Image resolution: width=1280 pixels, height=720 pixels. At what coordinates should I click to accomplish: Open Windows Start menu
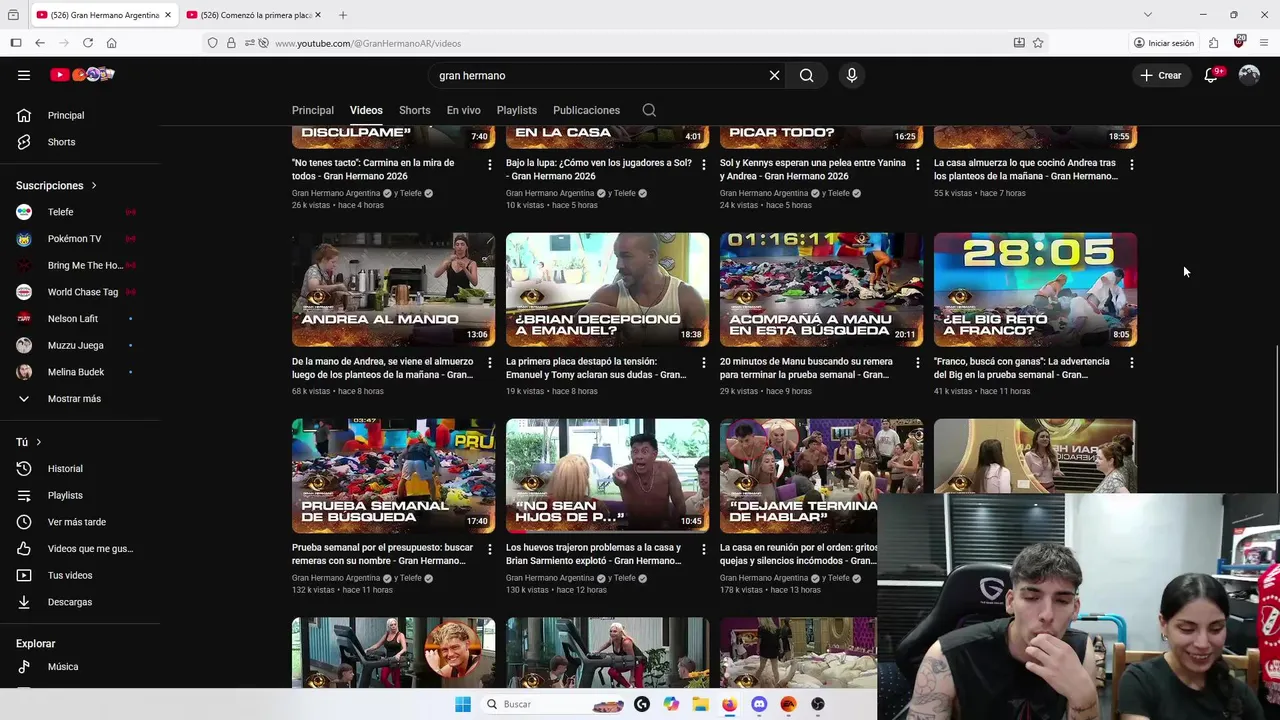(463, 704)
